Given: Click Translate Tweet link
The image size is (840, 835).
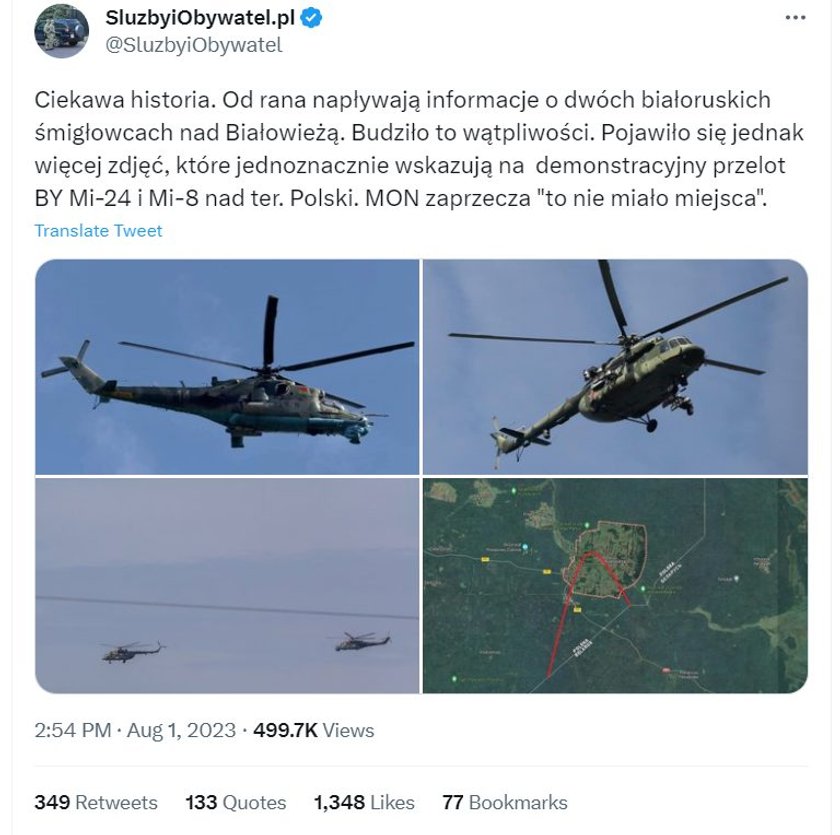Looking at the screenshot, I should [98, 231].
